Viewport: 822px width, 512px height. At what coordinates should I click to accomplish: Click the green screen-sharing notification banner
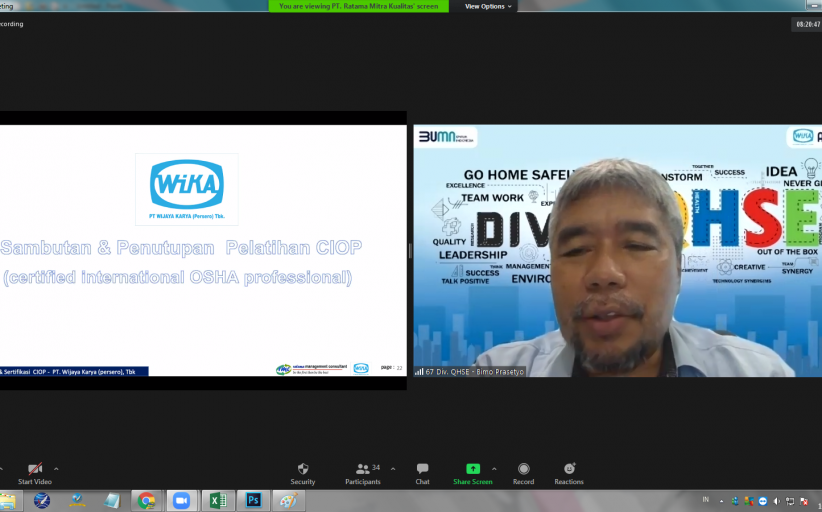coord(359,6)
